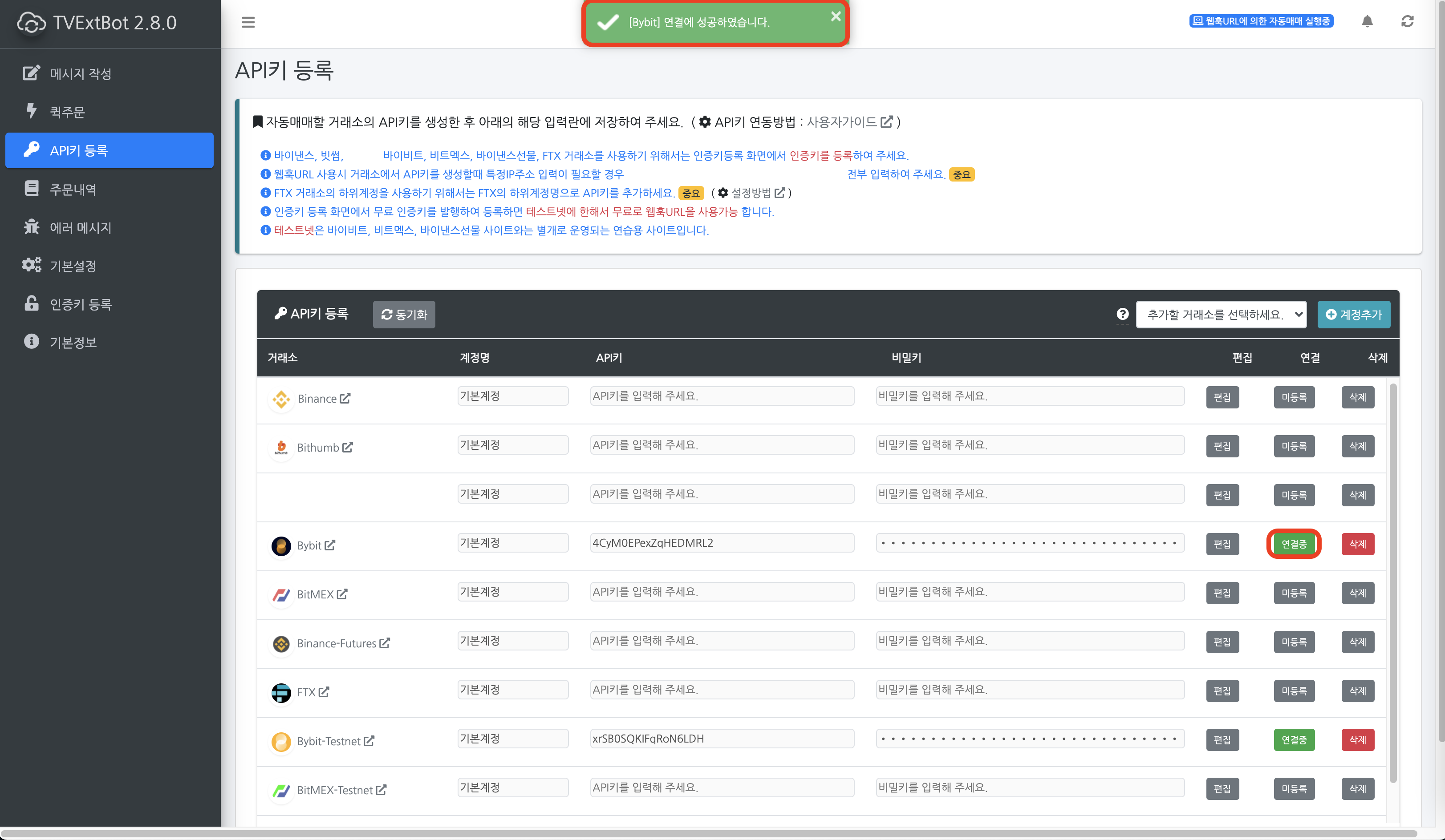Click the Binance-Futures exchange logo
Screen dimensions: 1445x840
[281, 643]
